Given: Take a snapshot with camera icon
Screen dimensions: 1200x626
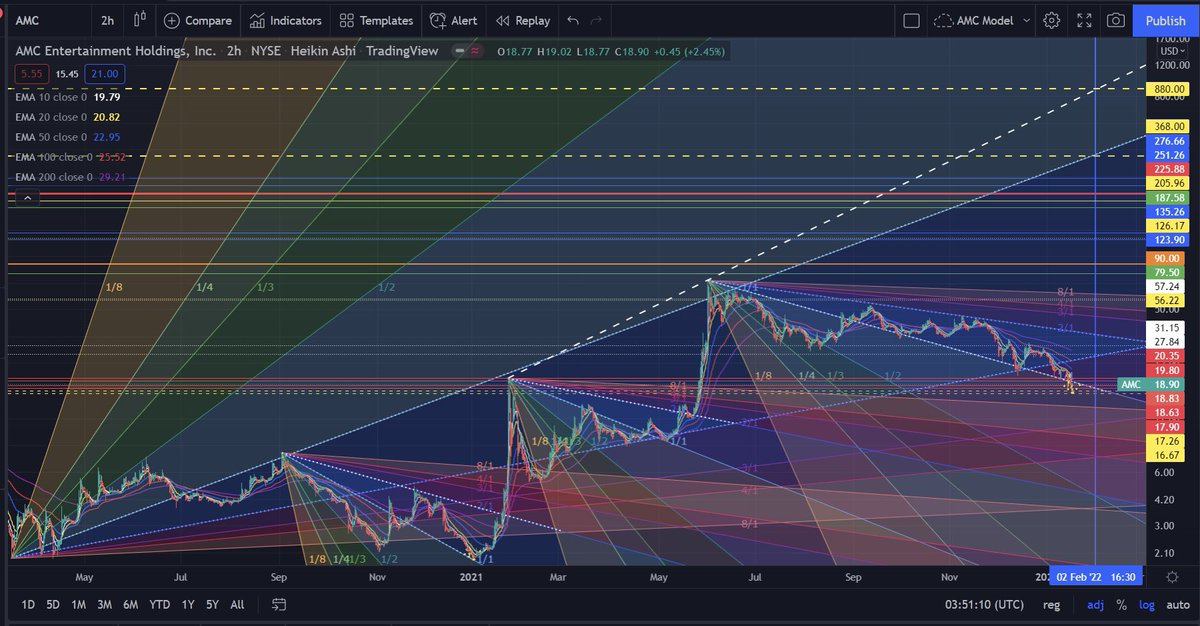Looking at the screenshot, I should (1115, 20).
